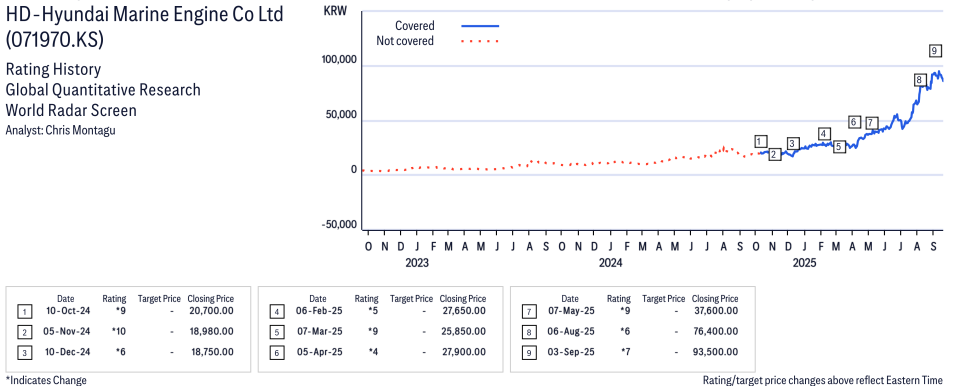Select chart marker 7 near May 2025

(871, 123)
